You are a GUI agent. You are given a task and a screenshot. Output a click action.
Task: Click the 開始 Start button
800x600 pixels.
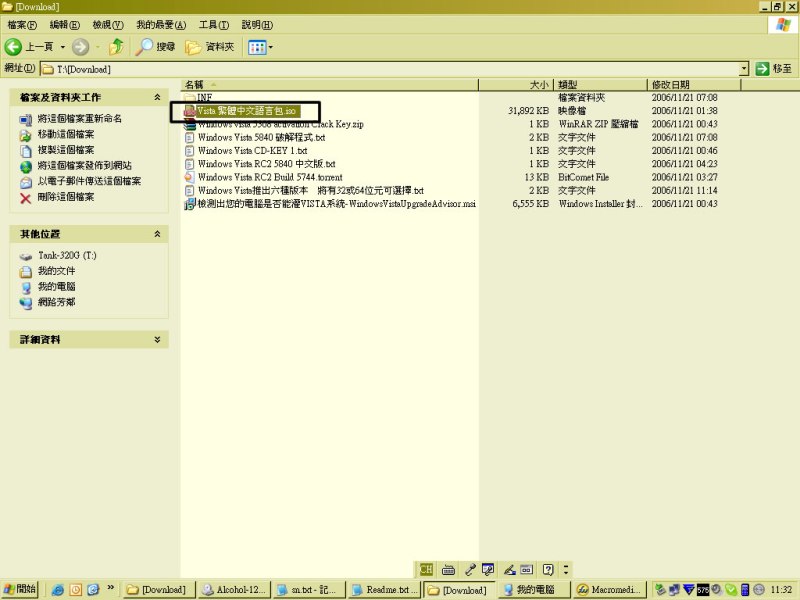click(20, 589)
